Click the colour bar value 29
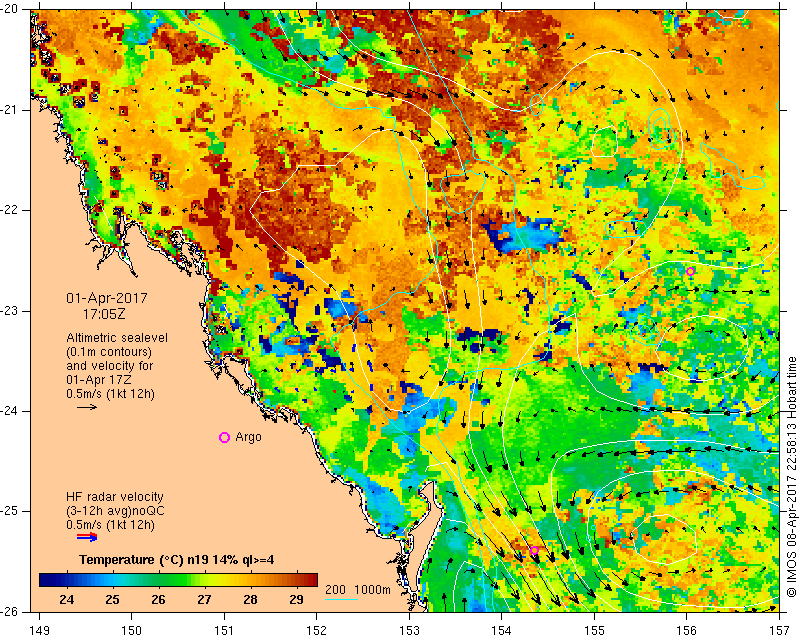800x640 pixels. click(x=296, y=600)
